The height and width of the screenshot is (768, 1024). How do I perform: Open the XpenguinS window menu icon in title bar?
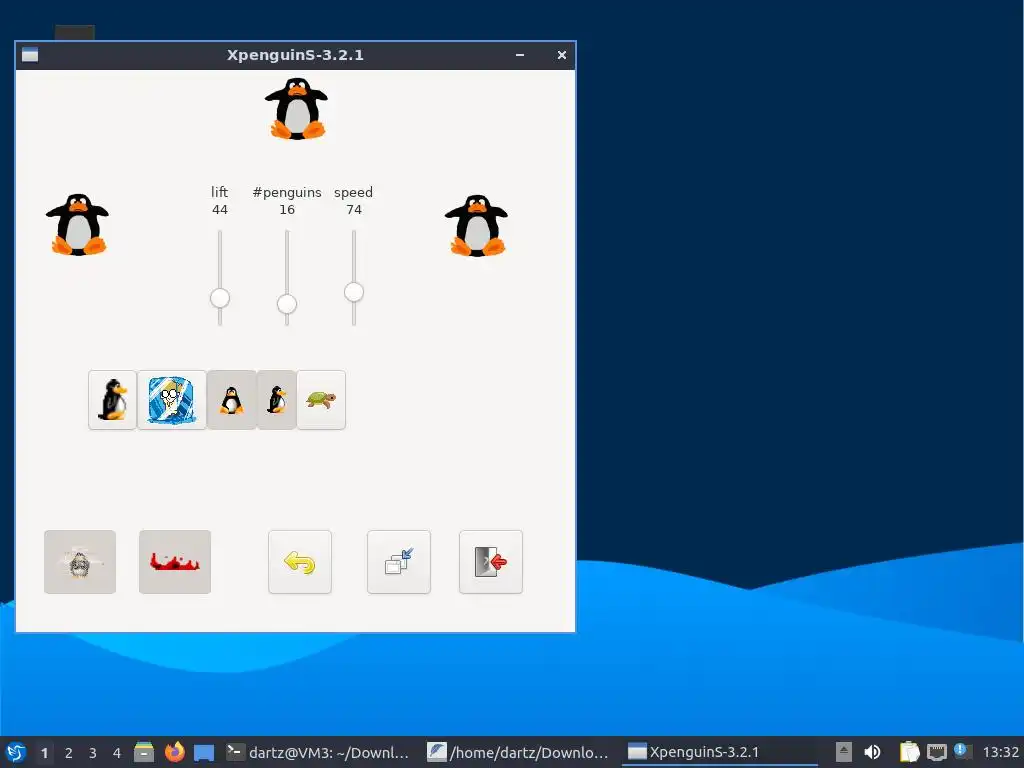point(30,55)
